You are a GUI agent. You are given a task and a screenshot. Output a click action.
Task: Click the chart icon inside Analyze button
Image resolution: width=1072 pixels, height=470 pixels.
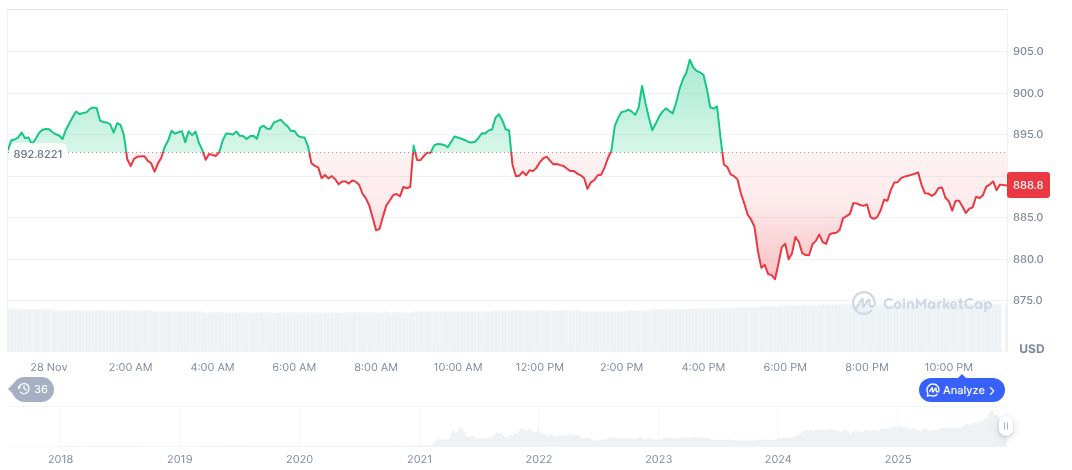point(932,390)
